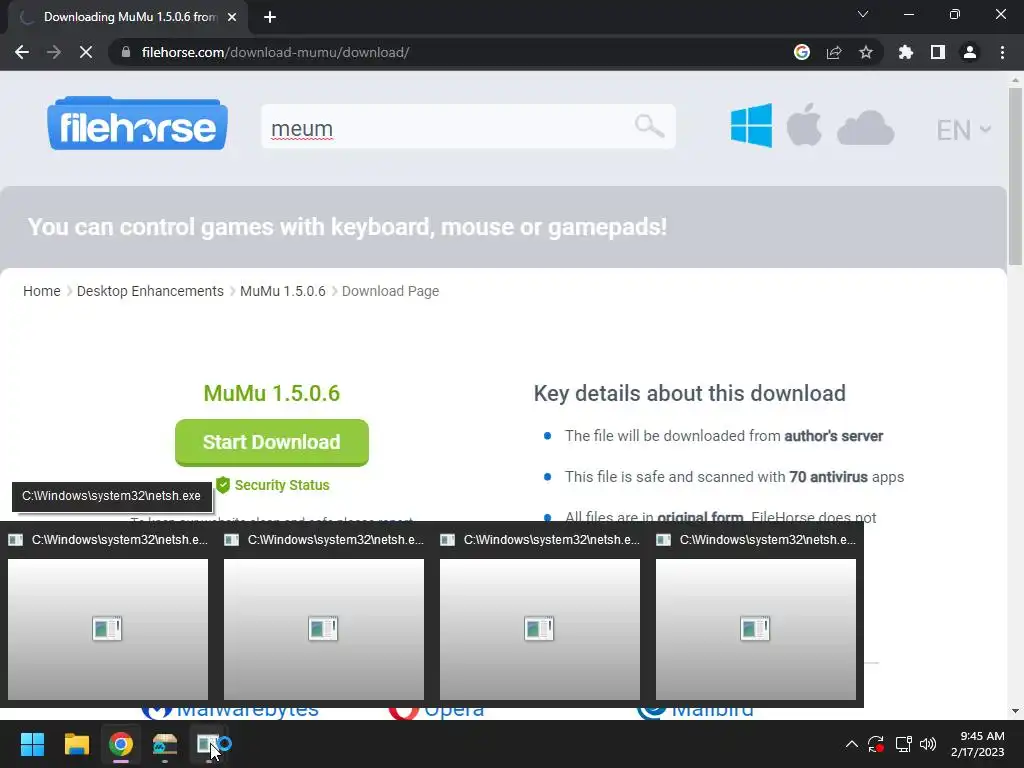Screen dimensions: 1024x768
Task: Open the Home breadcrumb link
Action: point(42,291)
